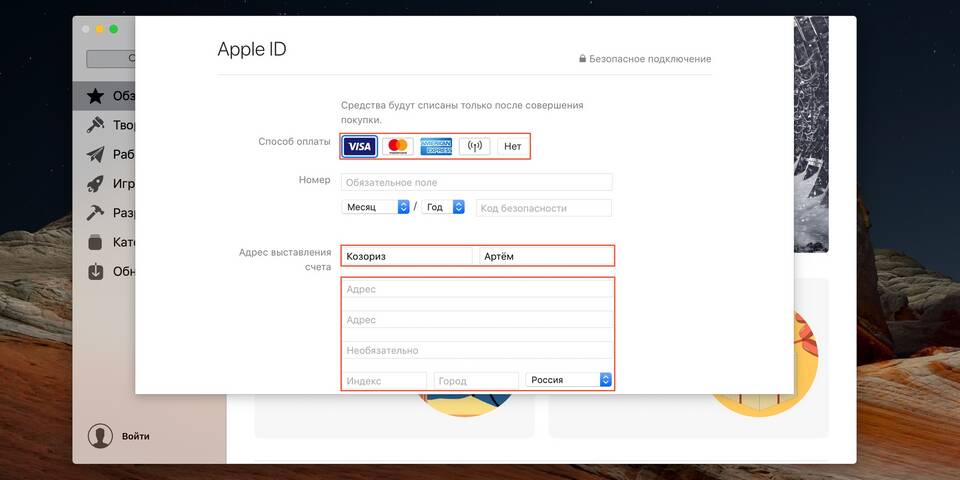Click the 'Индекс' postal code field
960x480 pixels.
(384, 381)
